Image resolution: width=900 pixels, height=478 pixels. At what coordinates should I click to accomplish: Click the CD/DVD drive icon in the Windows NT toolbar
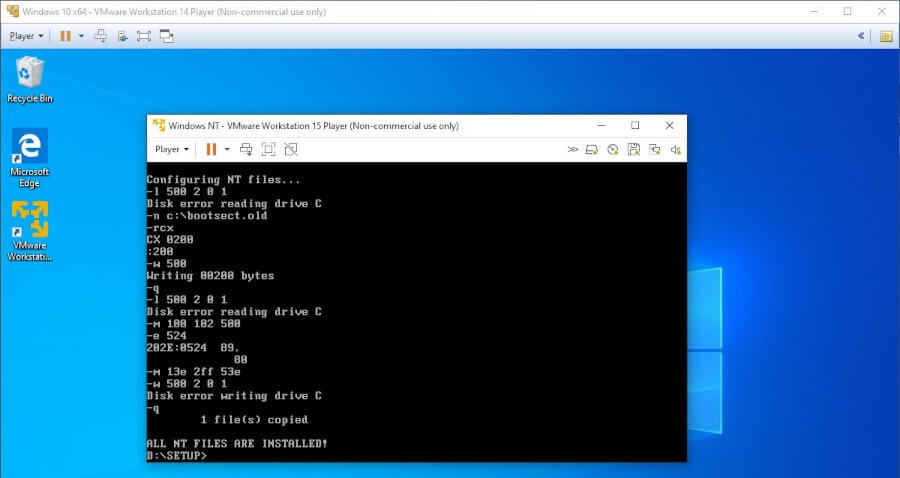tap(613, 150)
